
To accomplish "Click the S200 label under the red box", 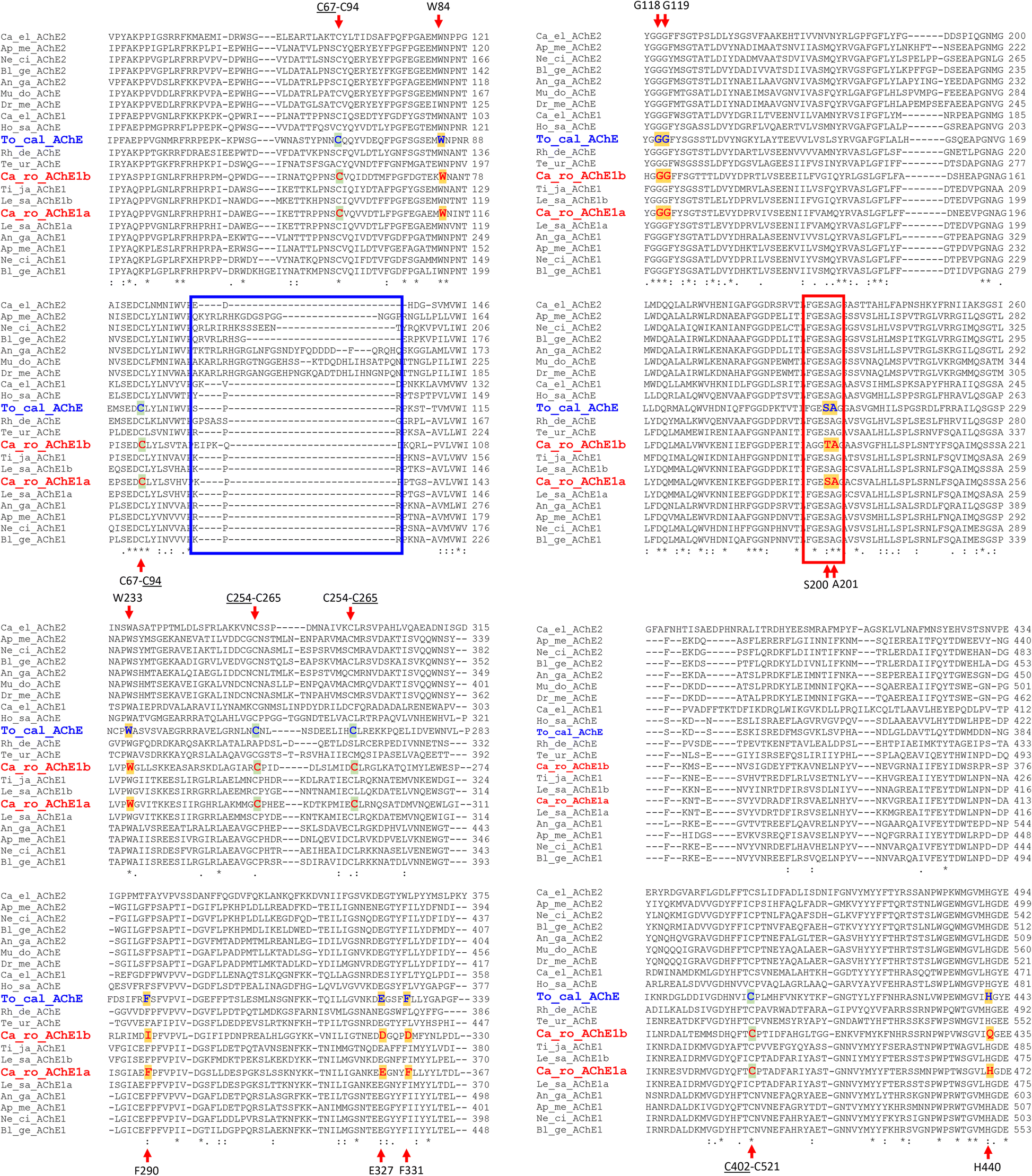I will (816, 584).
